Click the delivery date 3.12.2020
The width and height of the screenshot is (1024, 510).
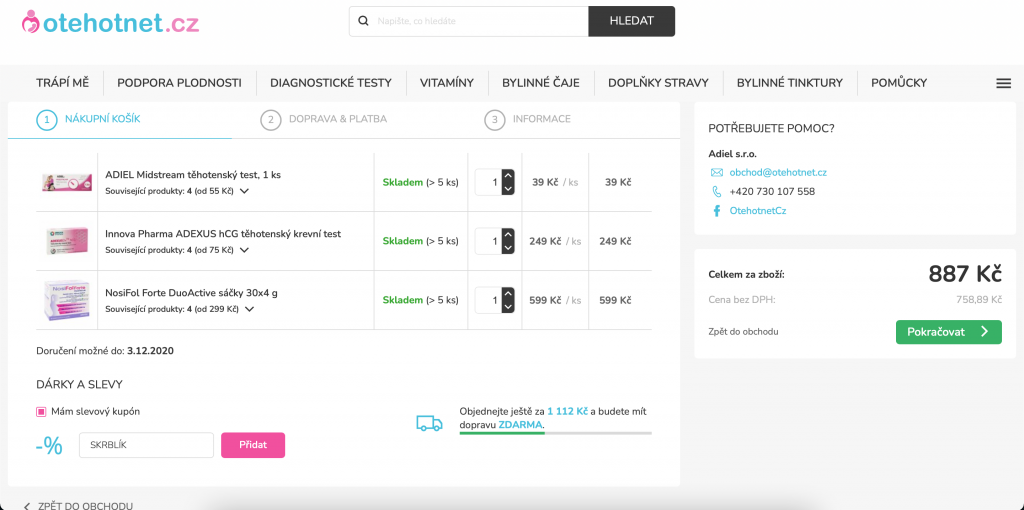point(150,351)
